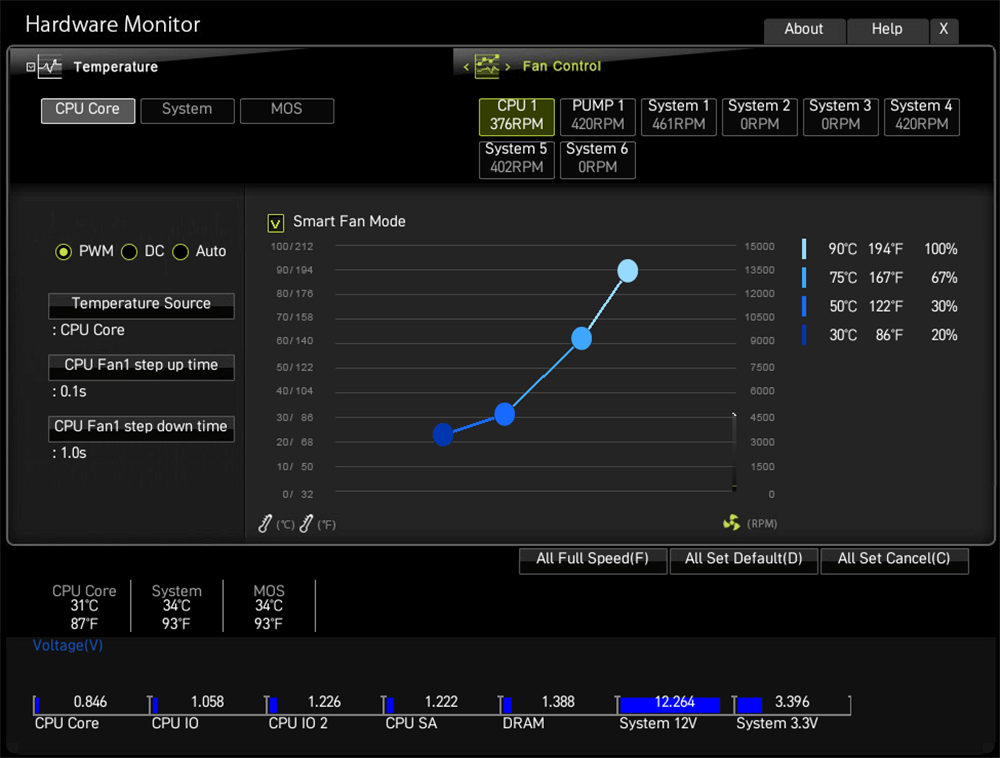
Task: Open CPU Fan1 step up time setting
Action: (141, 366)
